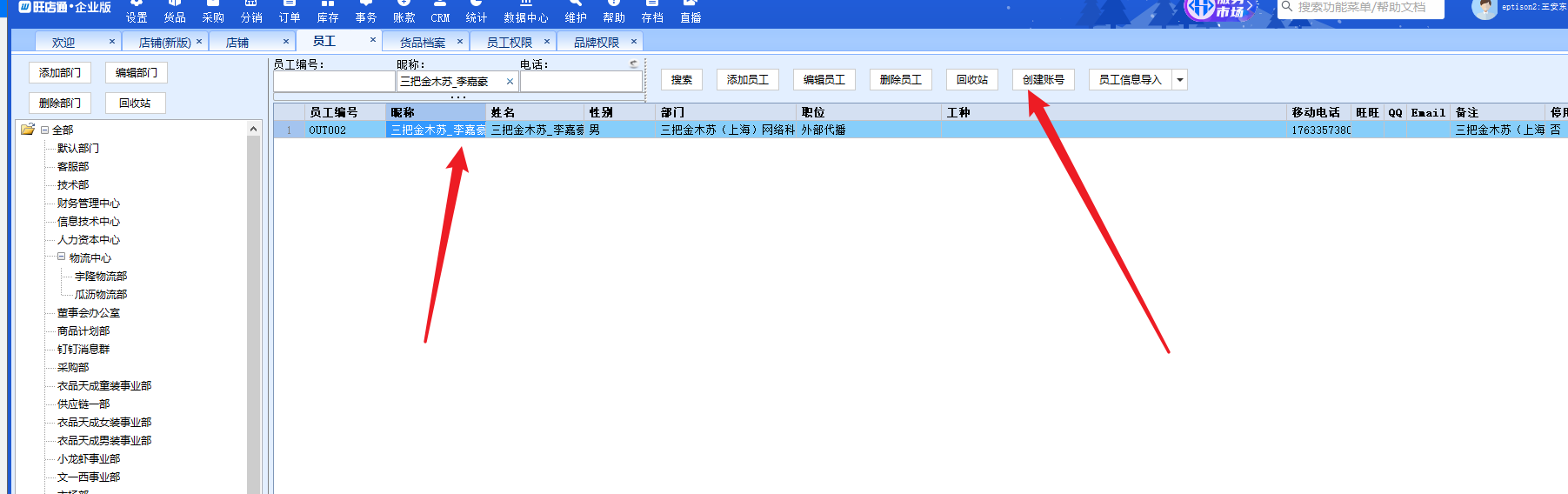Click the 创建账号 button
This screenshot has height=494, width=1568.
pyautogui.click(x=1043, y=80)
